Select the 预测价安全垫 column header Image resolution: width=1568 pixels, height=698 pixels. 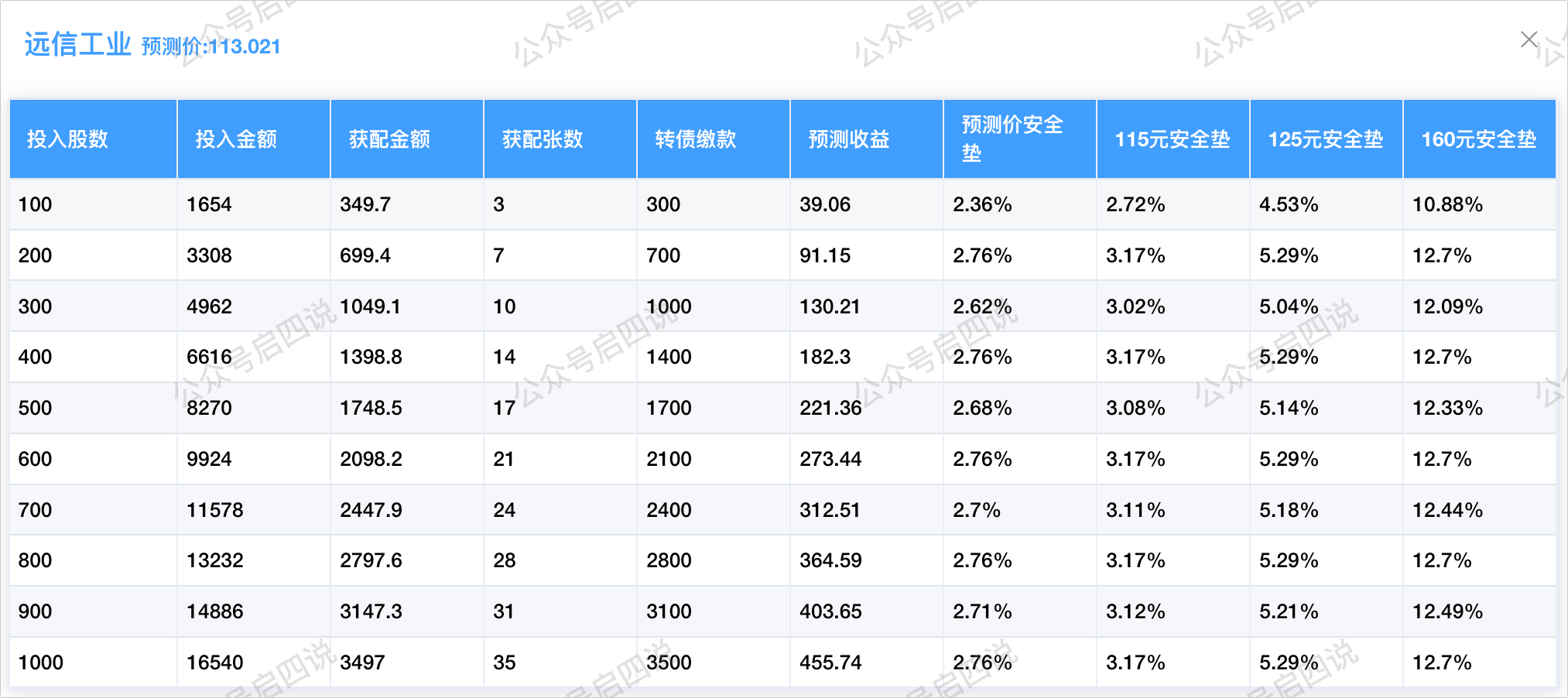(x=1012, y=139)
